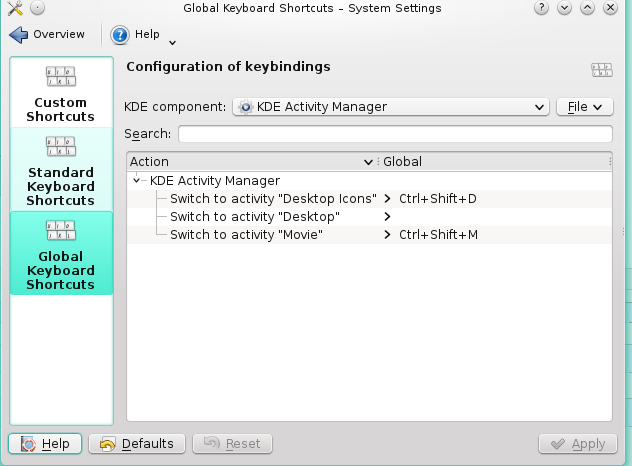Minimize the System Settings window
The height and width of the screenshot is (466, 632).
coord(564,8)
